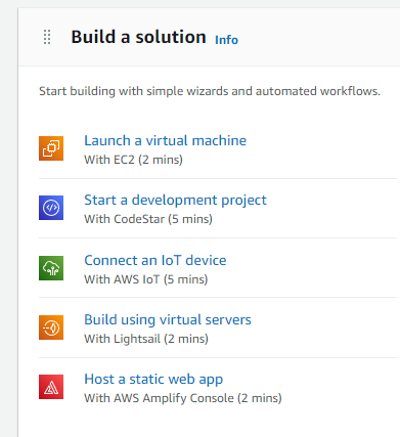Click the orange Lightsail icon

click(x=51, y=327)
